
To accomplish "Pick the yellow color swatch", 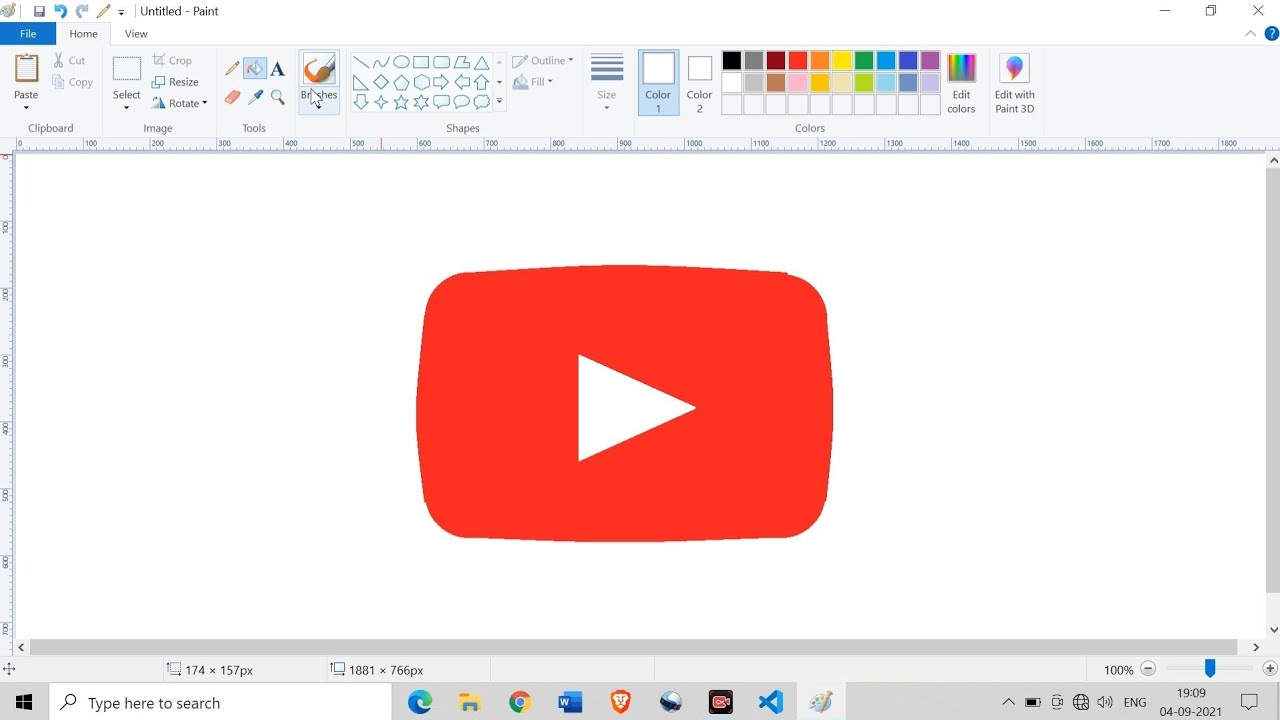I will (842, 61).
